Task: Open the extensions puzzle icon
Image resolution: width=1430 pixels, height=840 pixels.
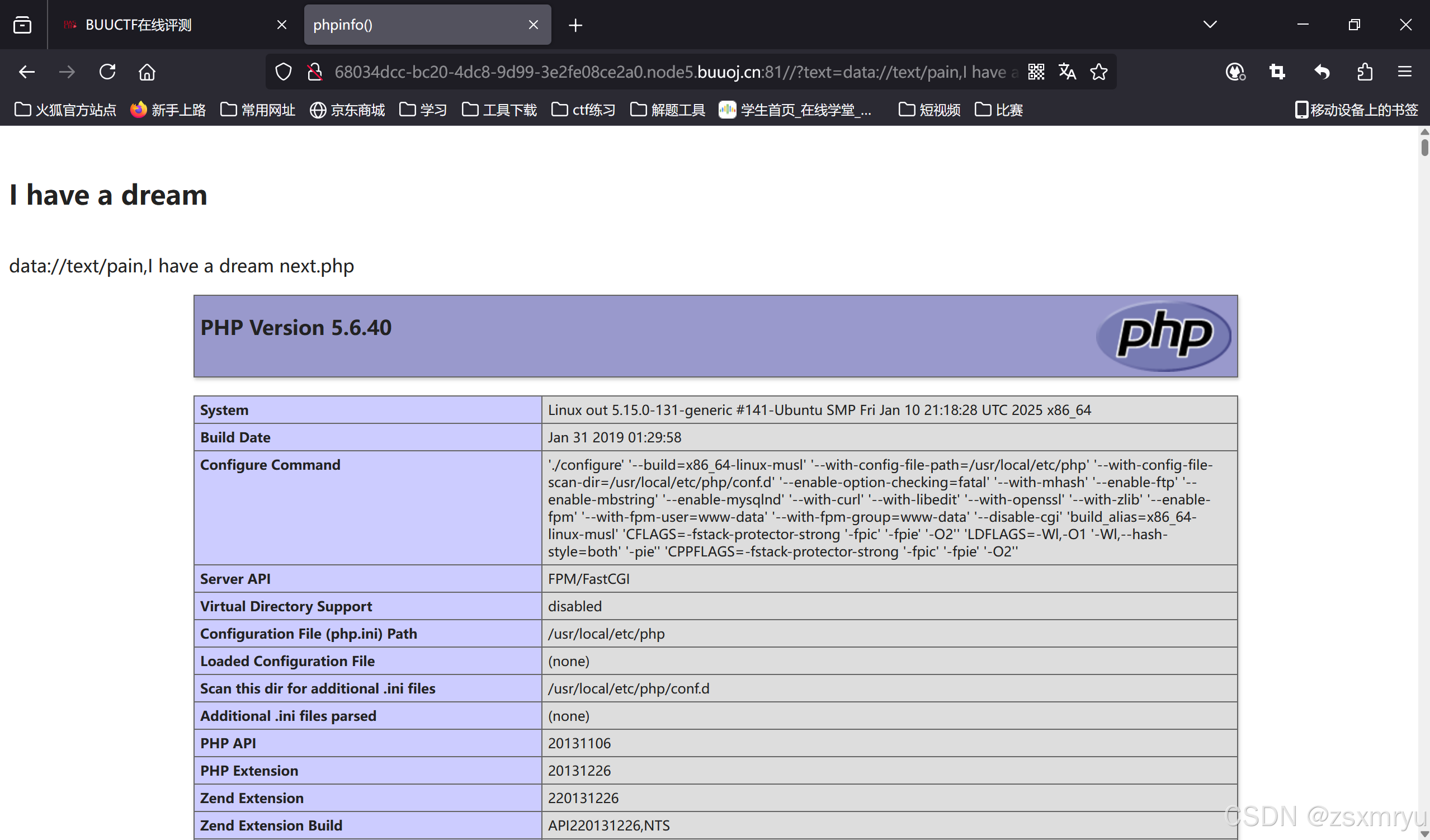Action: point(1365,72)
